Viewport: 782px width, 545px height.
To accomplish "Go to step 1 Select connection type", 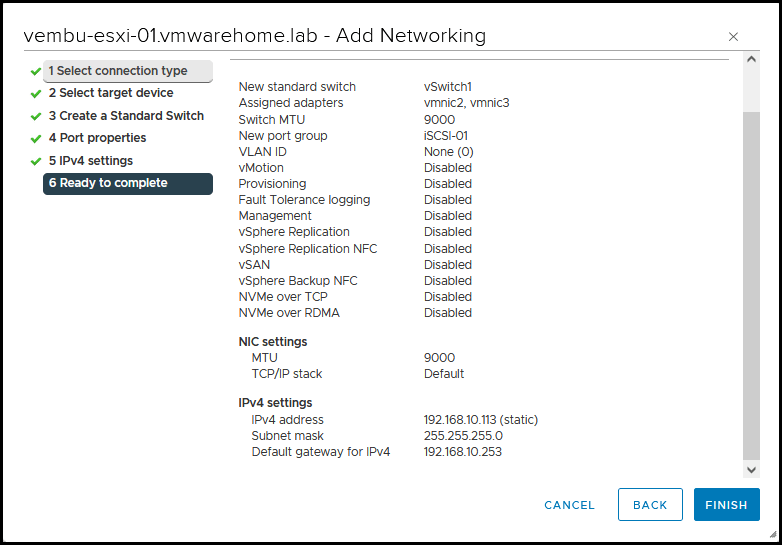I will pos(128,71).
